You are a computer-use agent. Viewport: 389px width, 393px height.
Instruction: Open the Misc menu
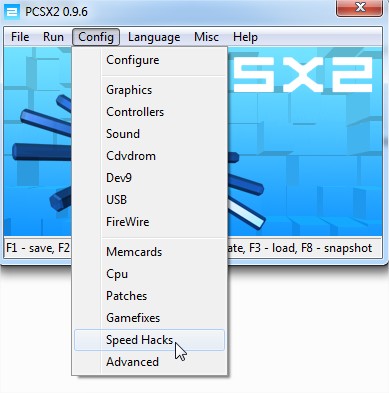(x=206, y=37)
